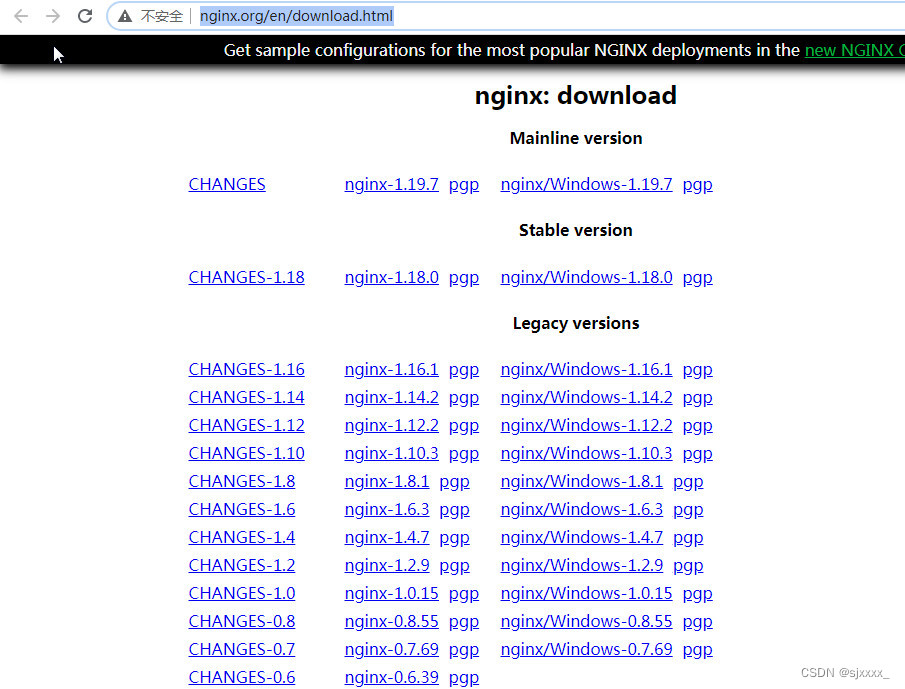
Task: Download nginx/Windows-1.8.1
Action: click(x=582, y=481)
